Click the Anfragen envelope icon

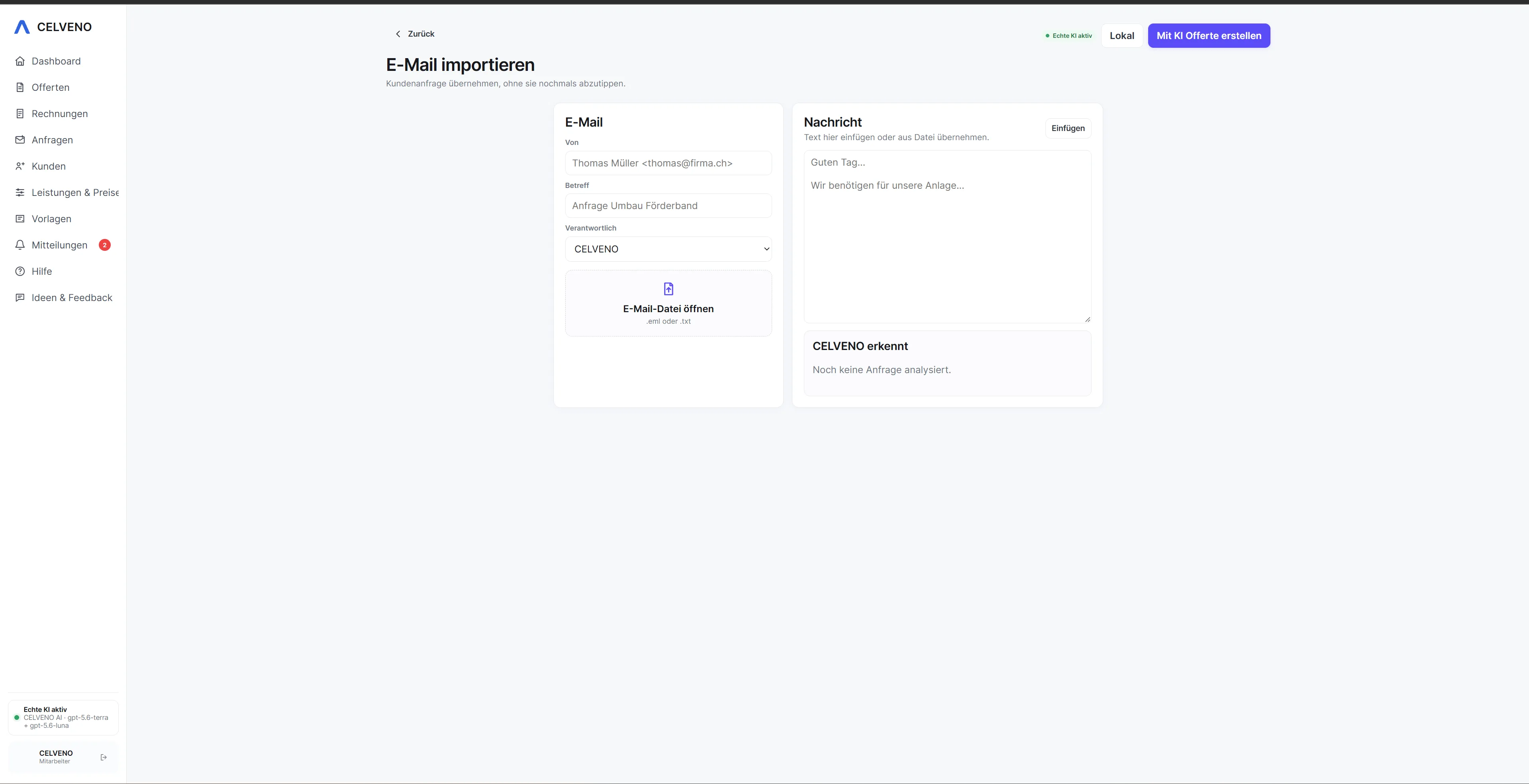[x=20, y=140]
